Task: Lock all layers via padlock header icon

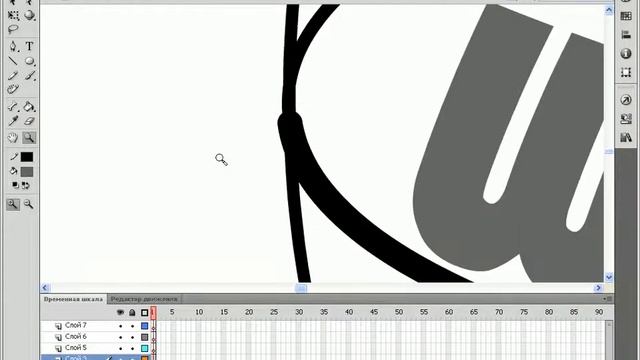Action: pyautogui.click(x=132, y=313)
